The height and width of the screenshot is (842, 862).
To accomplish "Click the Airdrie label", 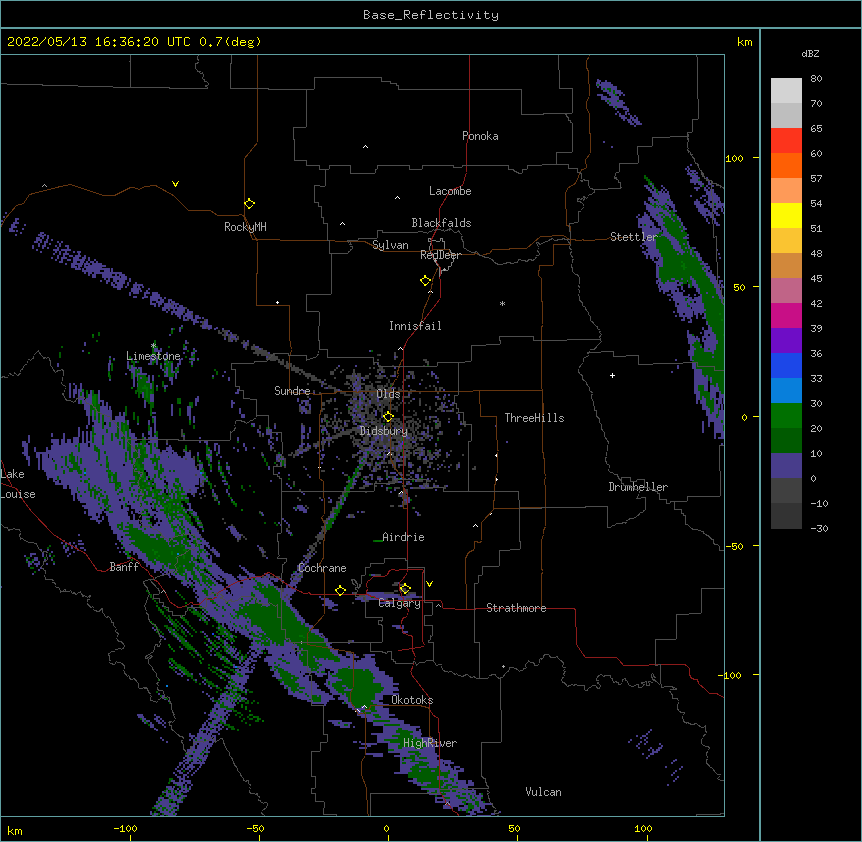I will 403,537.
